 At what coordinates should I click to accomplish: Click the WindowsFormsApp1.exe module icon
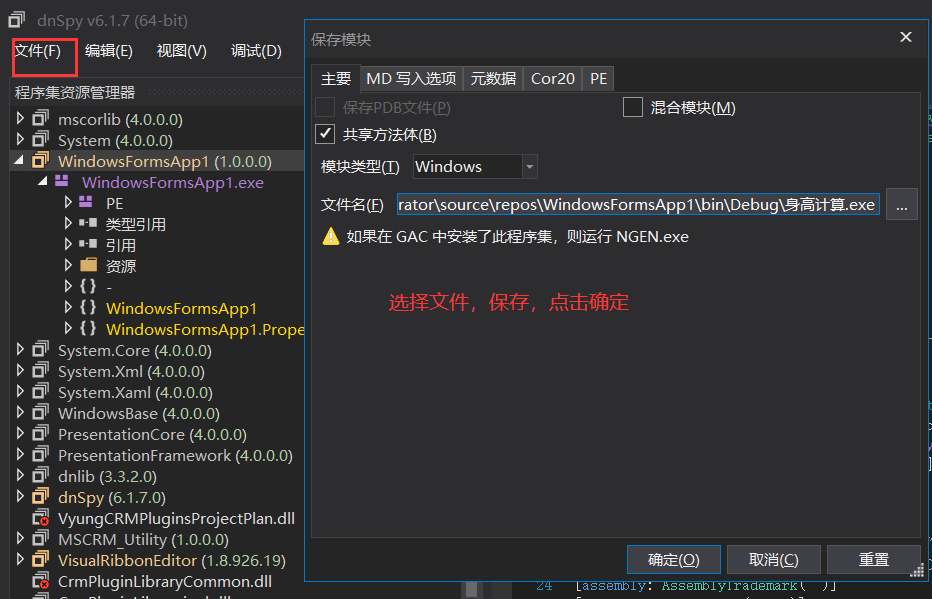coord(62,182)
